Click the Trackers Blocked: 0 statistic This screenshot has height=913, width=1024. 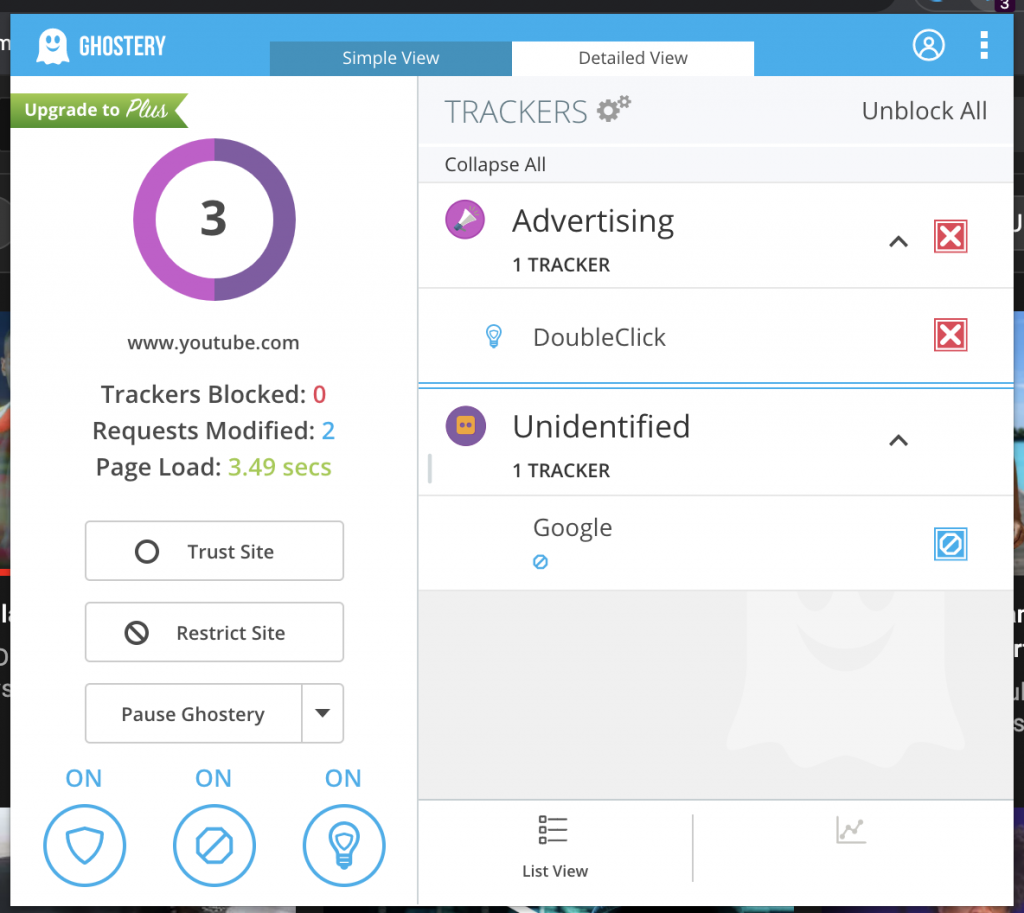coord(214,394)
